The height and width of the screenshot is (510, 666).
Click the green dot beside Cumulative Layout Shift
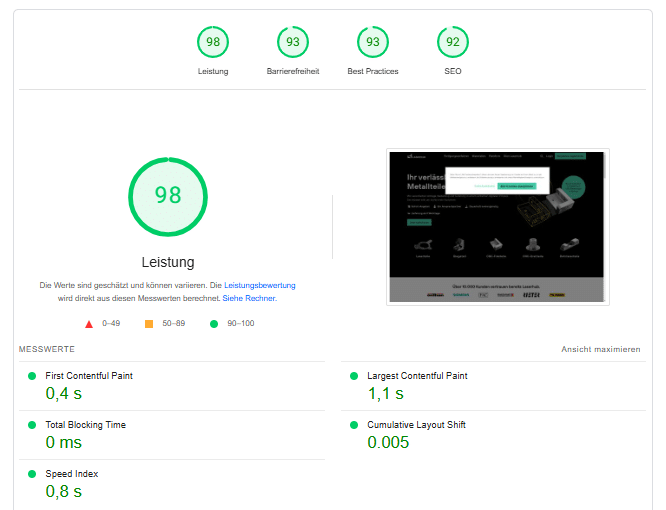tap(354, 425)
